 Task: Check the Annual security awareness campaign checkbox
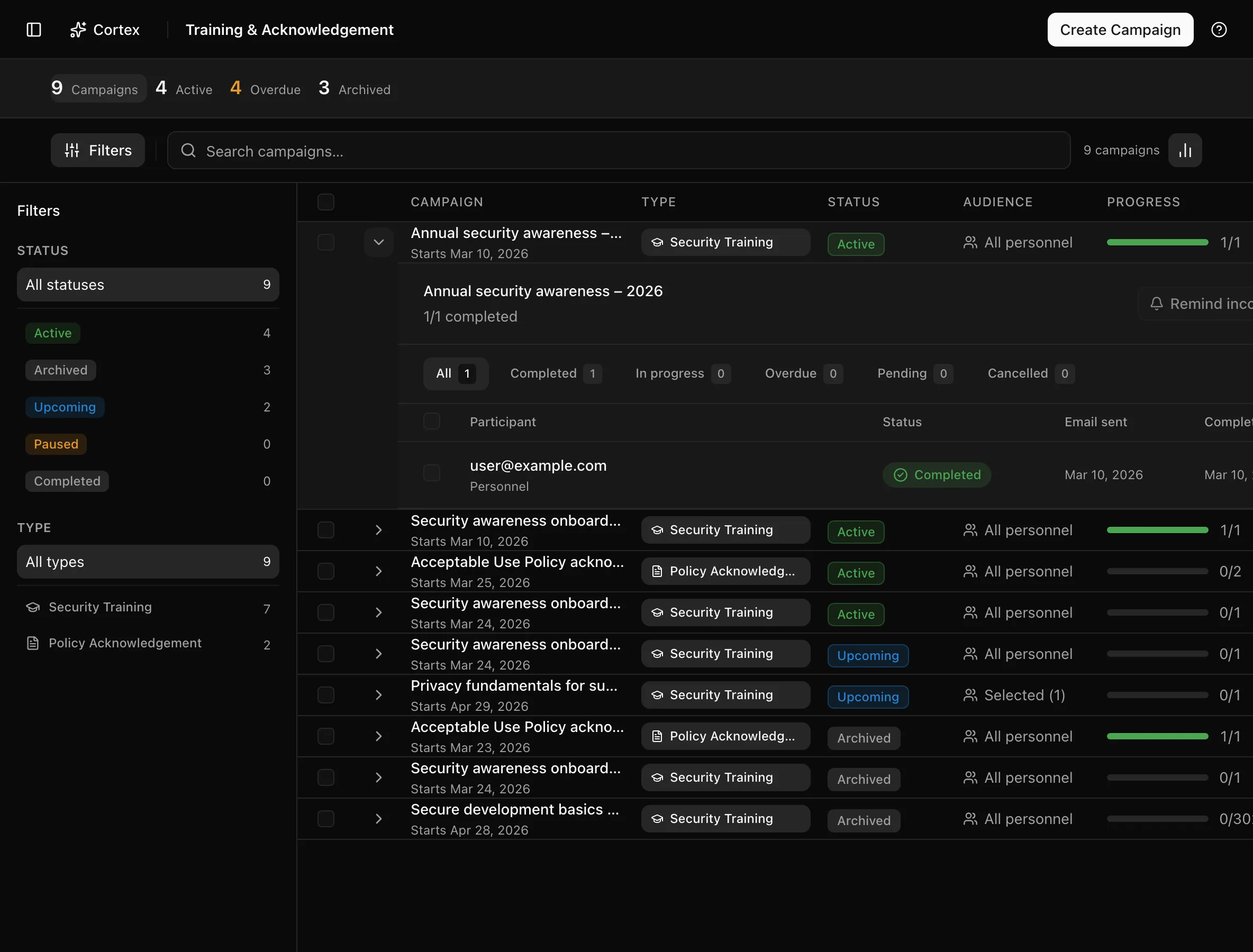(325, 243)
